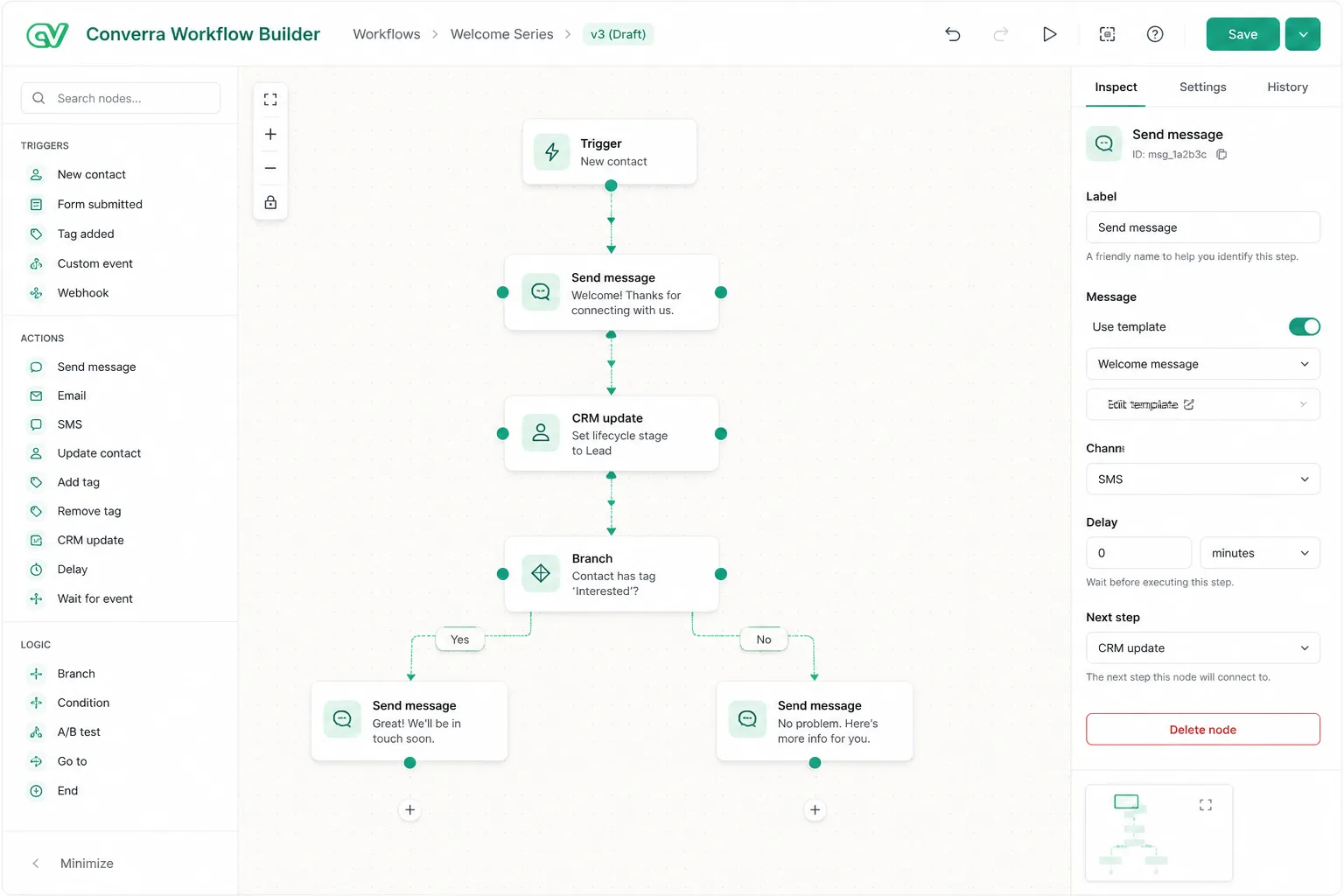Select the CRM update node on canvas

pos(612,434)
